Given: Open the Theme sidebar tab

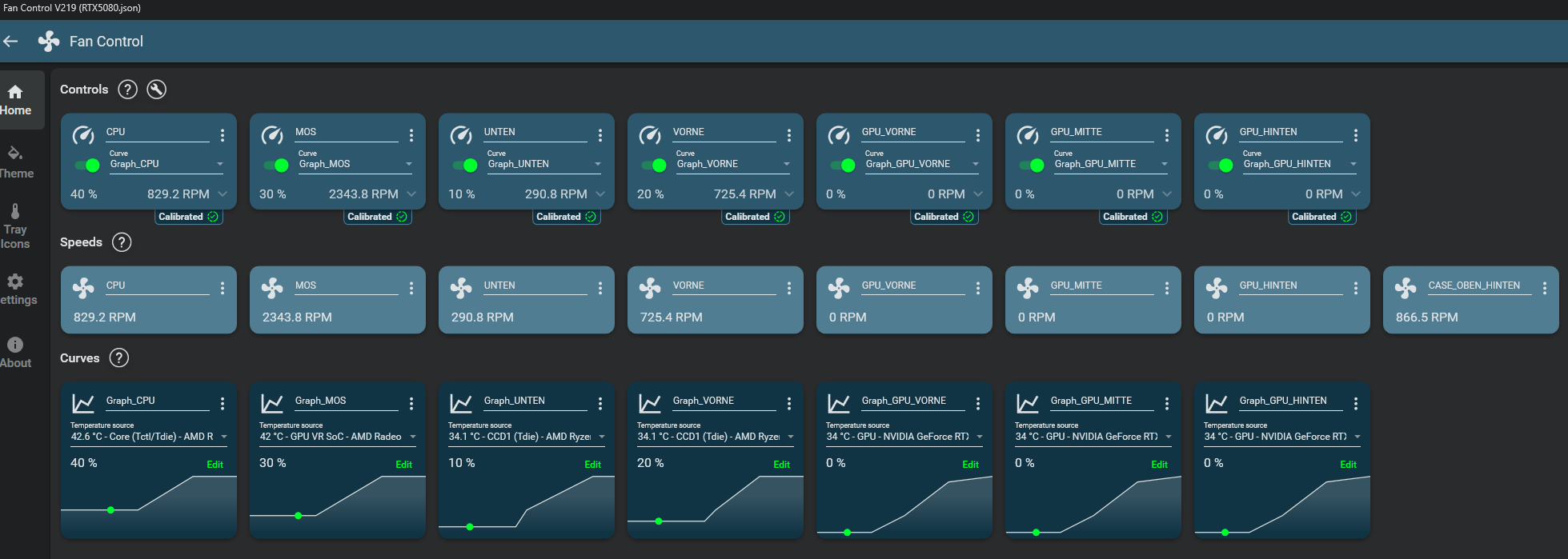Looking at the screenshot, I should [16, 163].
